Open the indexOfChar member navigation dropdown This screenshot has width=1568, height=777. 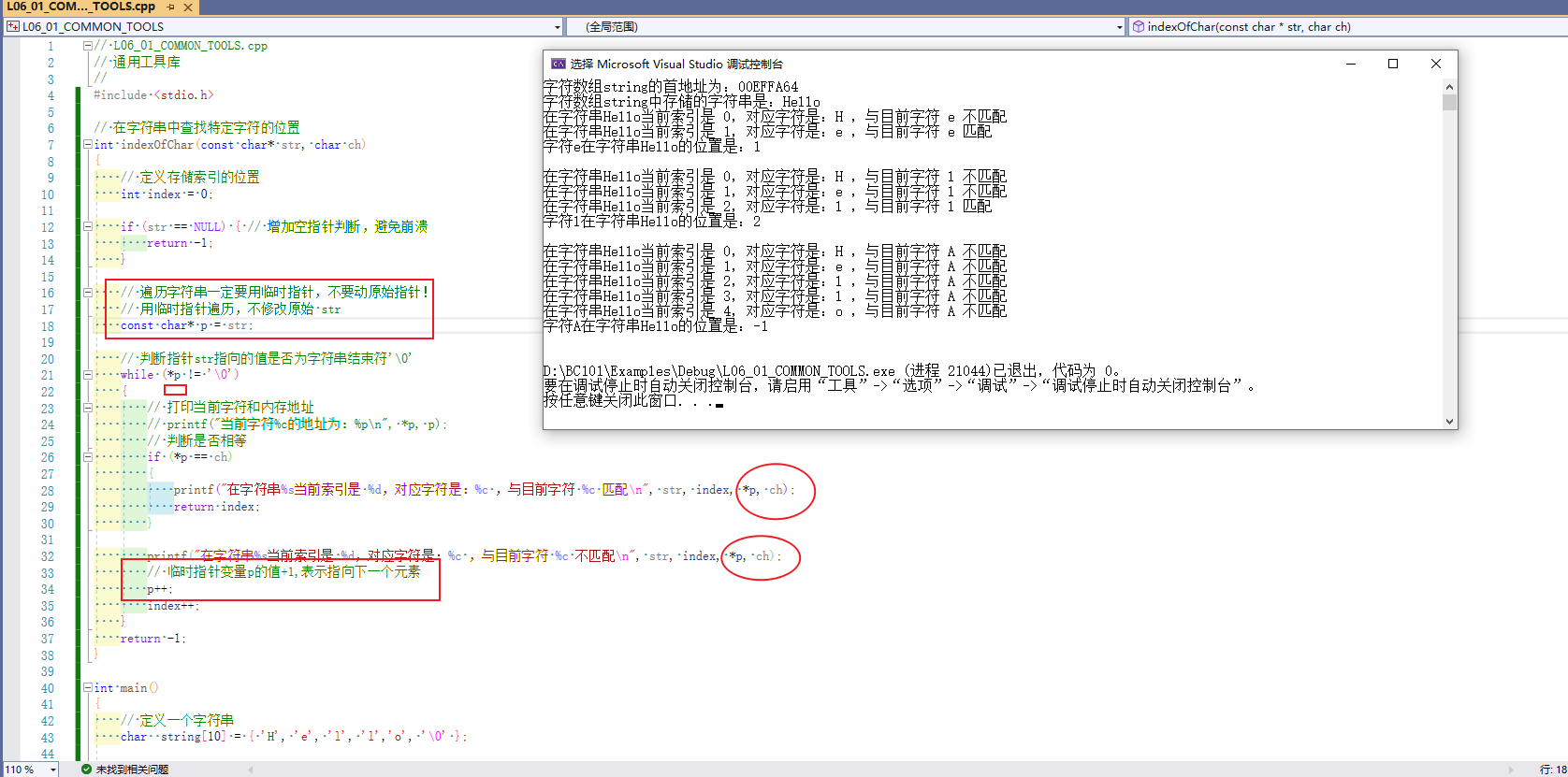(x=1347, y=27)
